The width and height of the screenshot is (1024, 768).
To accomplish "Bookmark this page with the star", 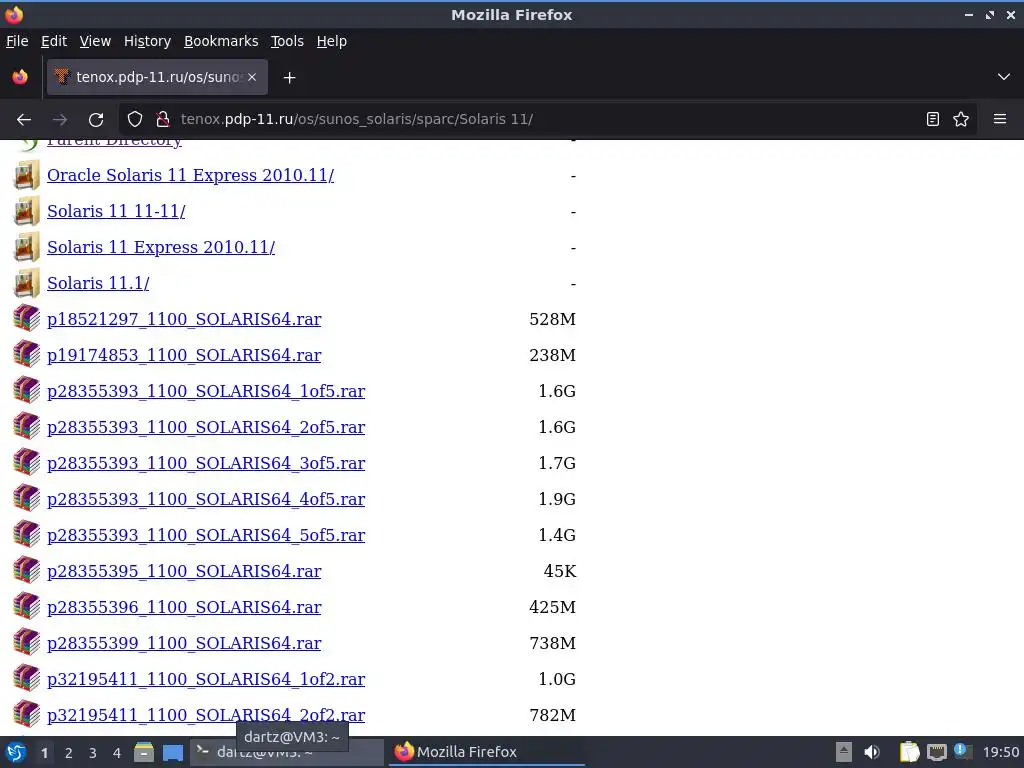I will [x=961, y=120].
